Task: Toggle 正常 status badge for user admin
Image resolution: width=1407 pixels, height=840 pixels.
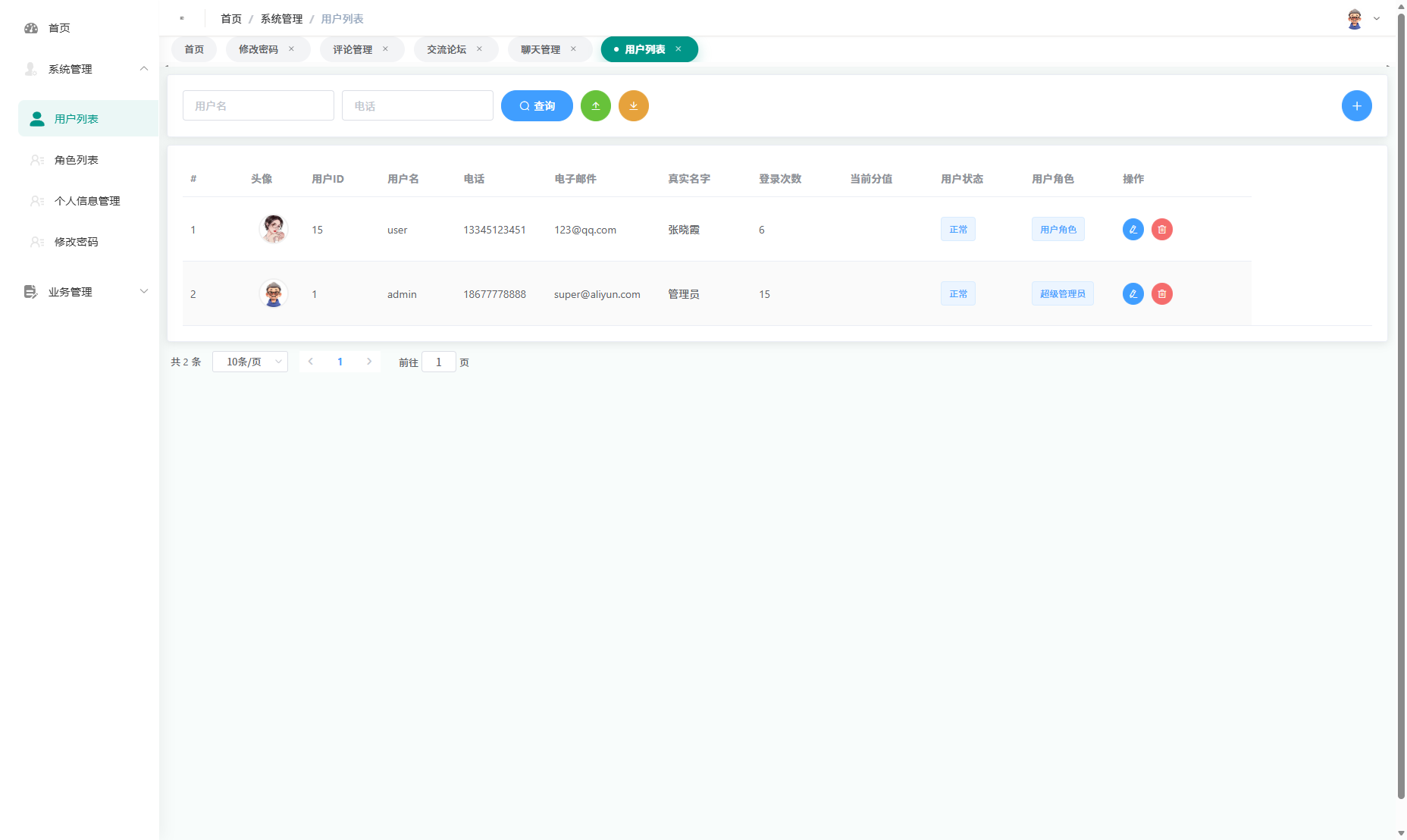Action: (957, 293)
